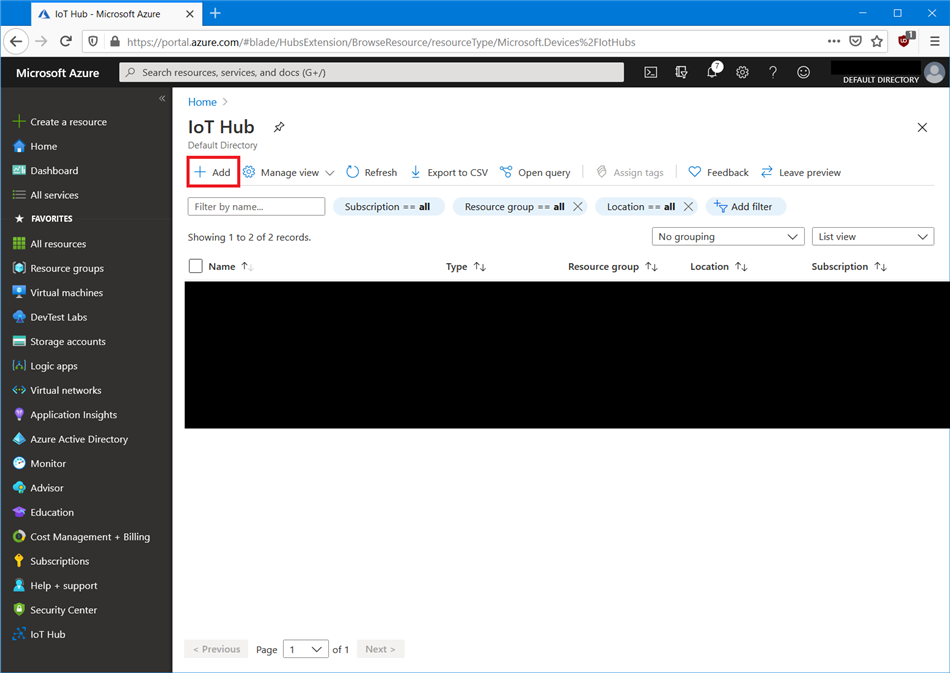Viewport: 950px width, 673px height.
Task: Open the page number dropdown
Action: click(x=305, y=649)
